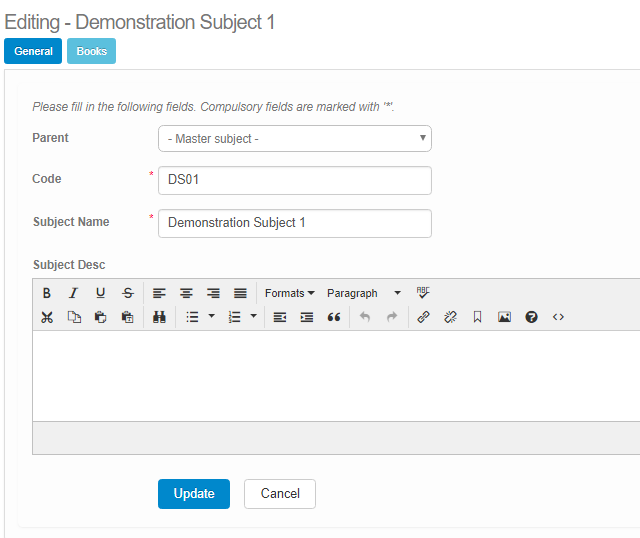This screenshot has height=538, width=640.
Task: Click the insert link icon
Action: point(423,317)
